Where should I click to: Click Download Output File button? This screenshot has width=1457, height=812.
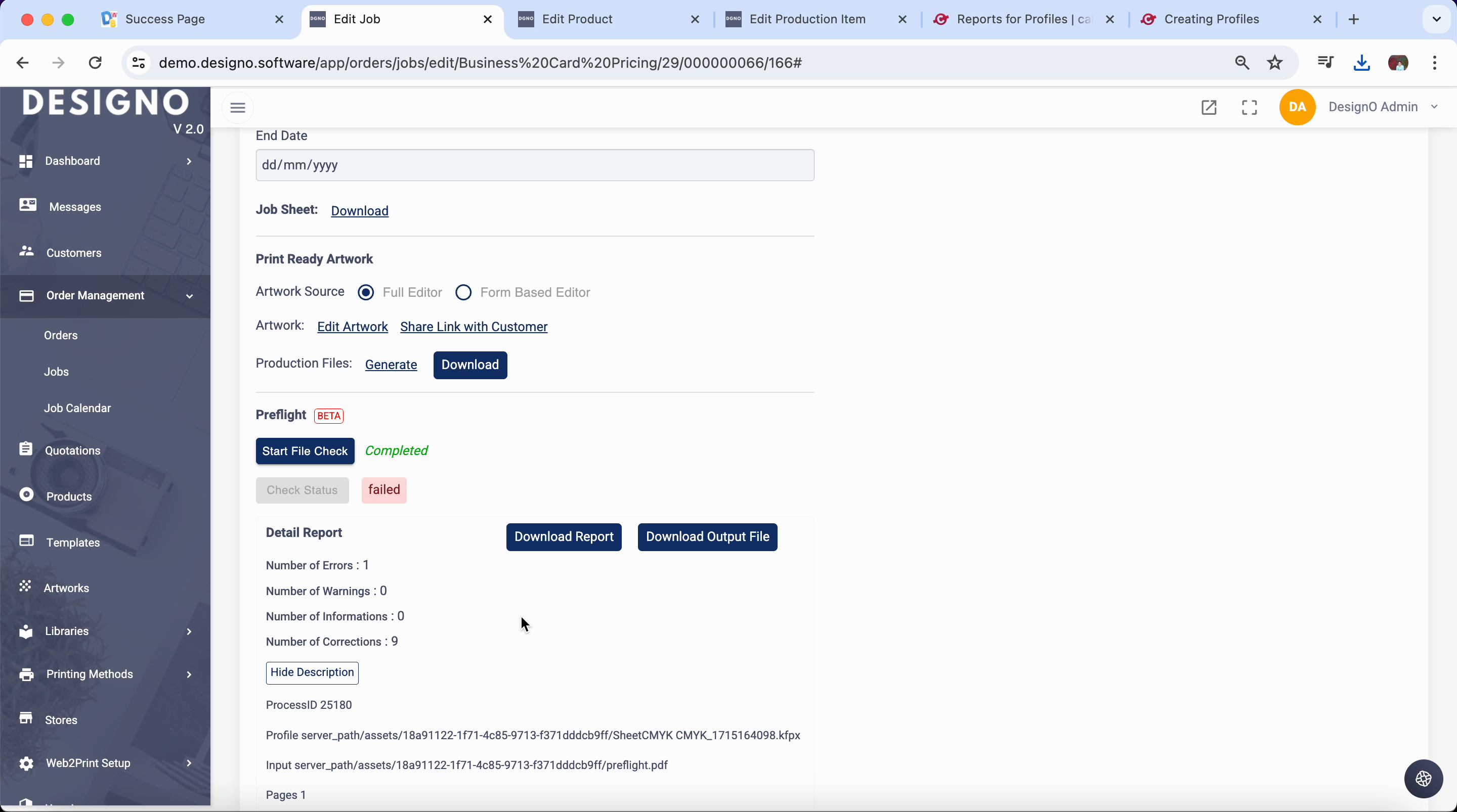[x=707, y=536]
